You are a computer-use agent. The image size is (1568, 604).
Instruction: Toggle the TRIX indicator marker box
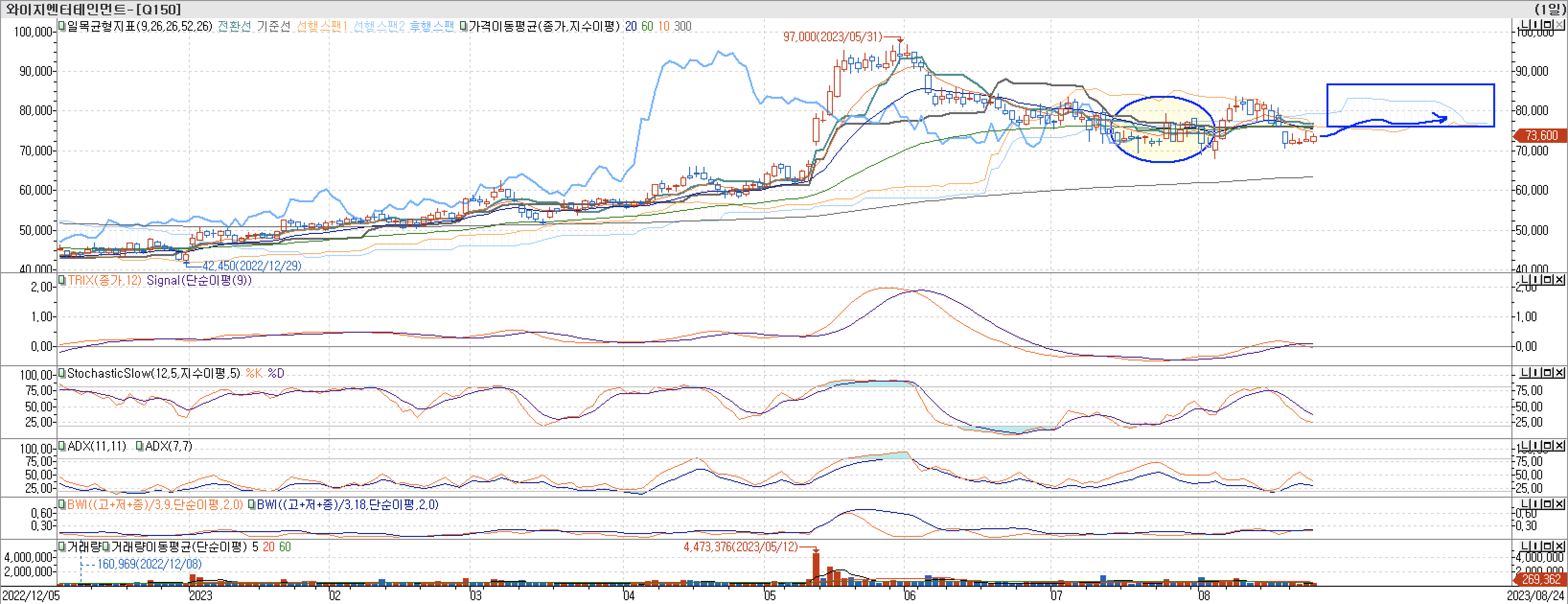coord(62,280)
